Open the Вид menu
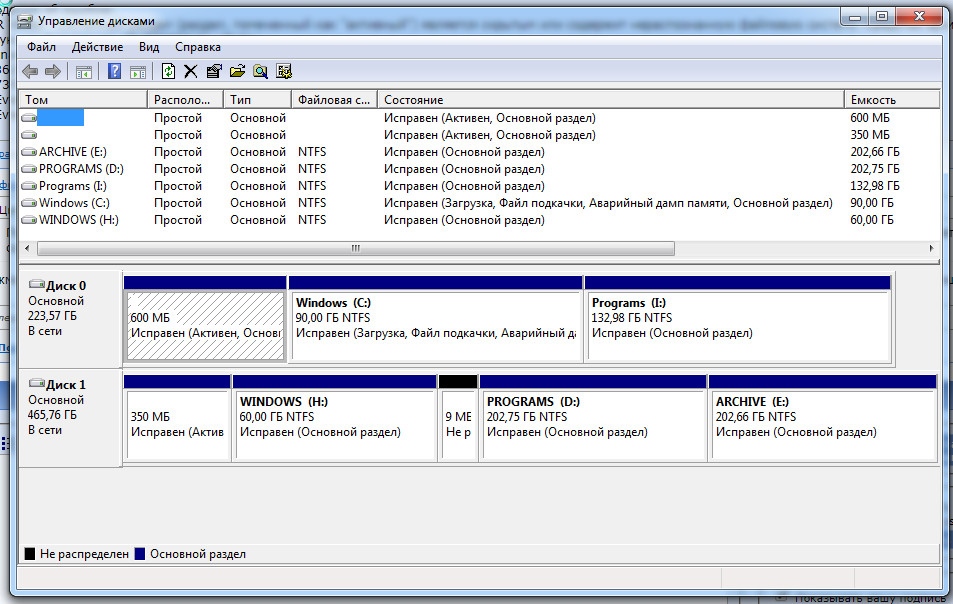Screen dimensions: 953x604 [149, 47]
